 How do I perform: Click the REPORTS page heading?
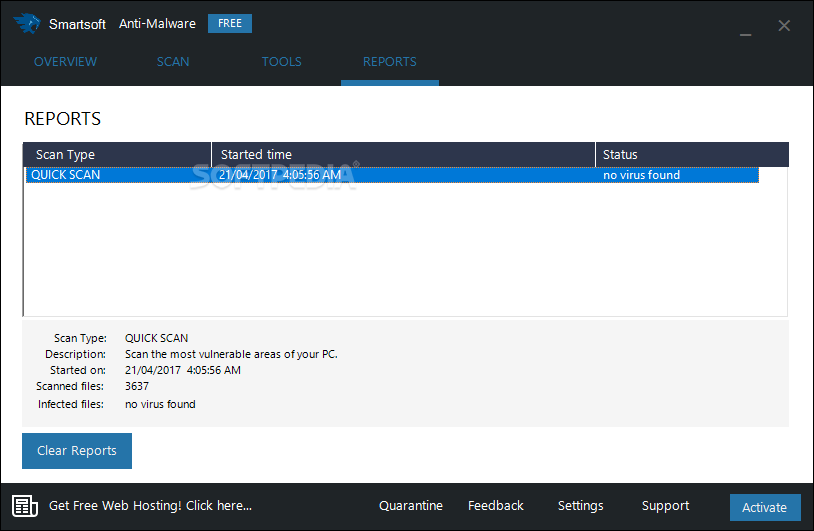62,119
